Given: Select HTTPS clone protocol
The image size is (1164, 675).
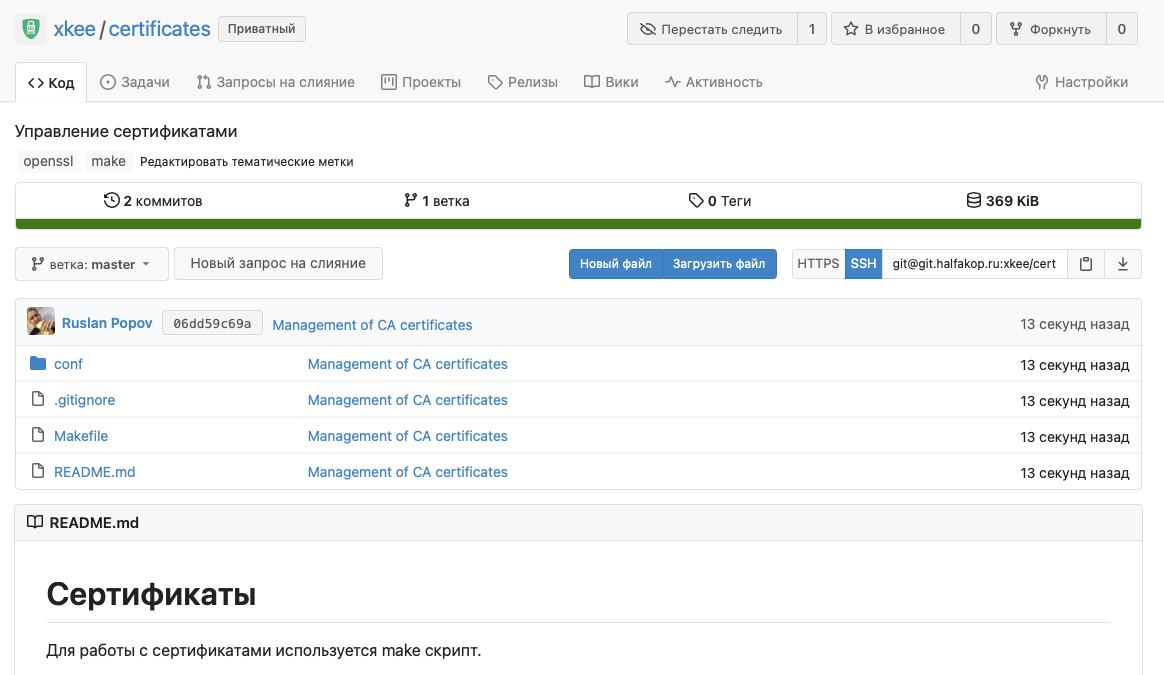Looking at the screenshot, I should pyautogui.click(x=818, y=264).
